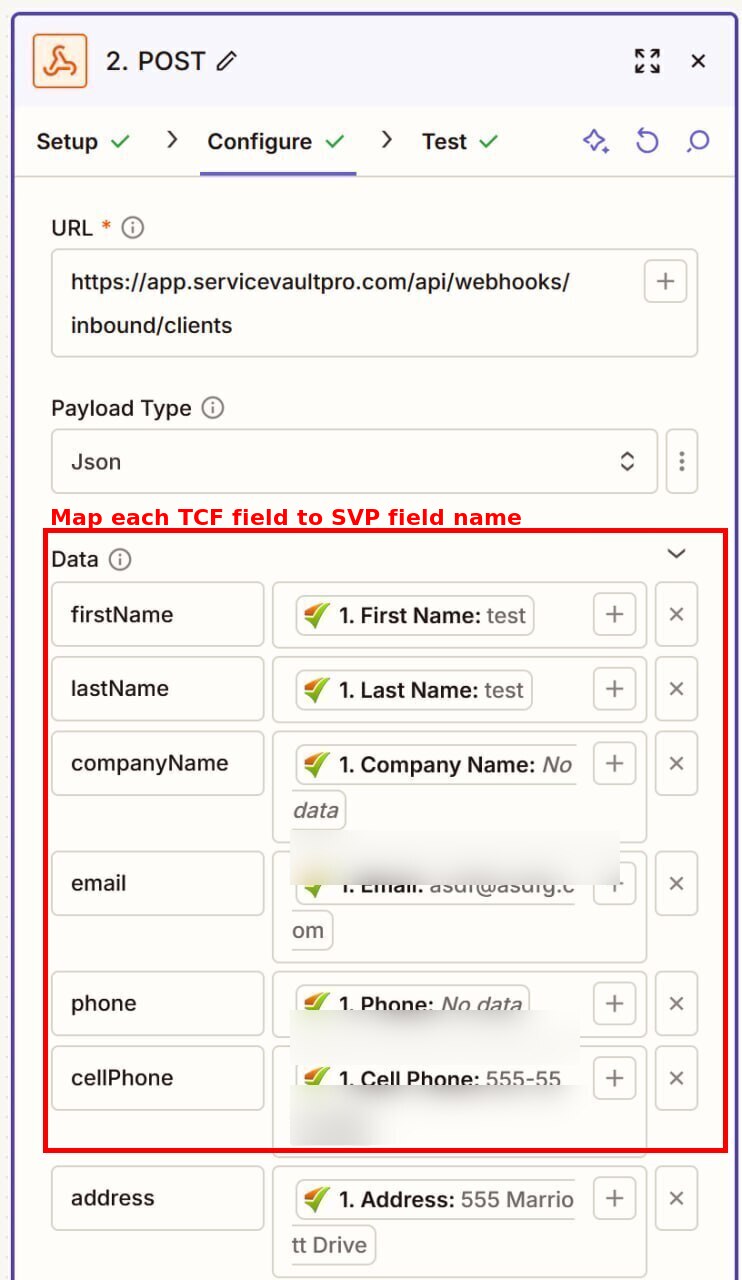Add data to the address value

click(615, 1197)
